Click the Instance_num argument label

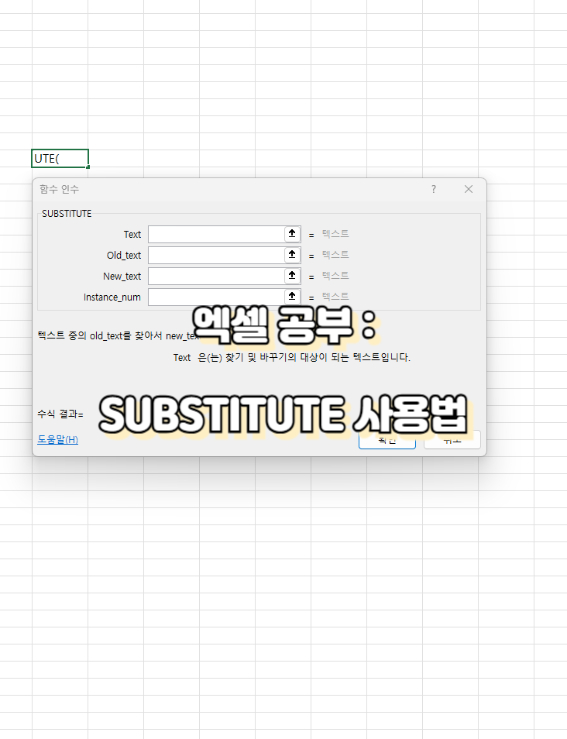coord(112,297)
